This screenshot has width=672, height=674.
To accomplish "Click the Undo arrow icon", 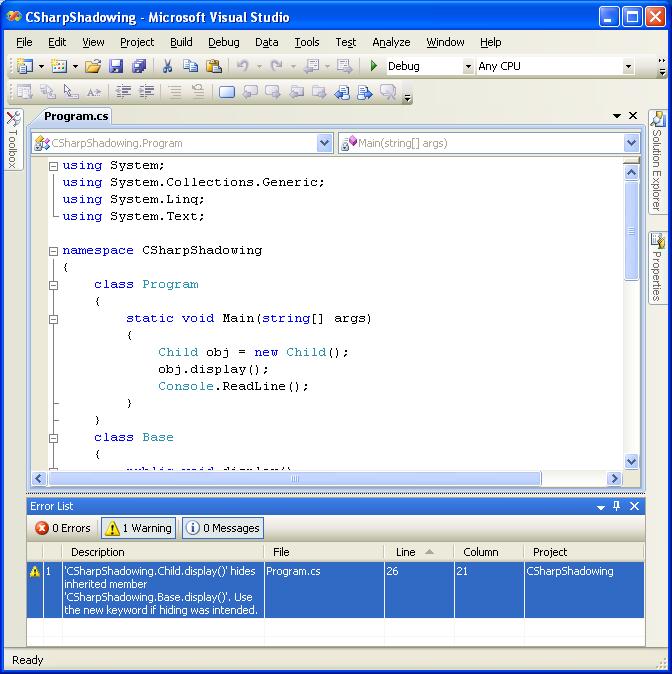I will point(243,66).
